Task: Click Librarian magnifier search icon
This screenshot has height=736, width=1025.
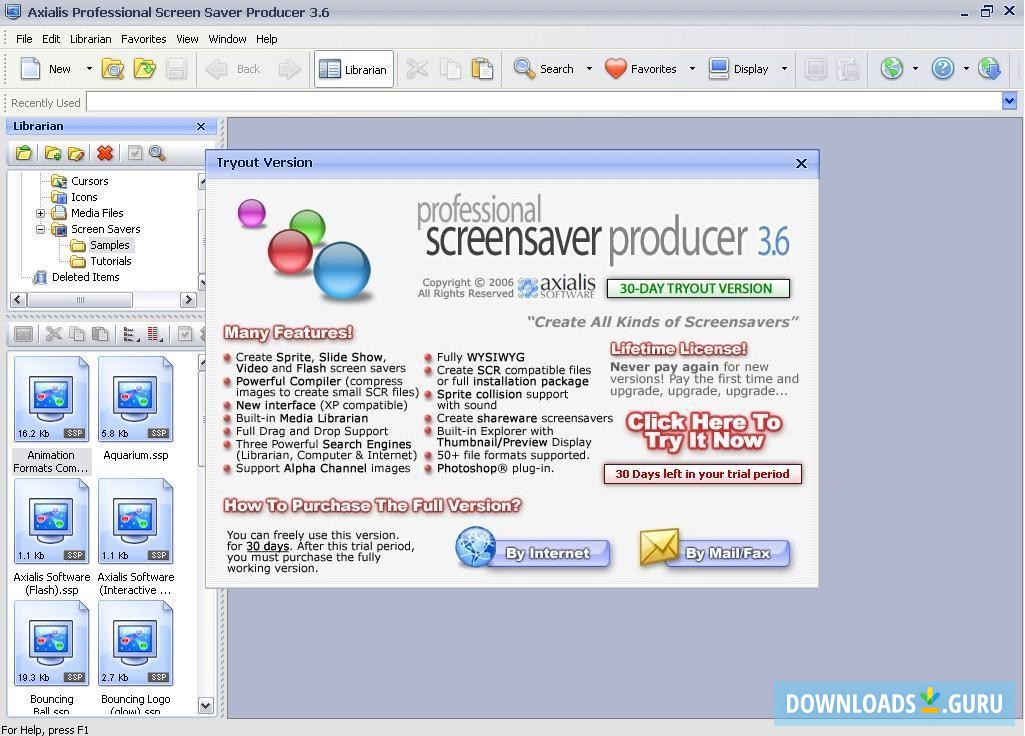Action: coord(157,153)
